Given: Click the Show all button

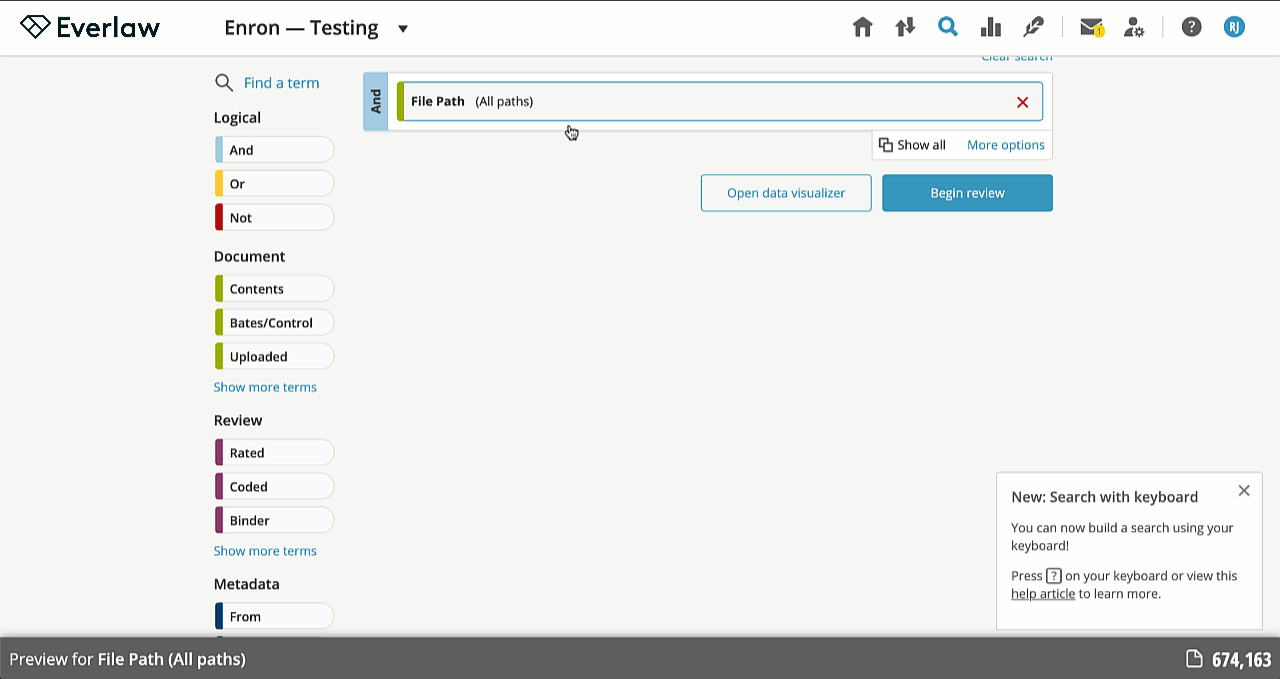Looking at the screenshot, I should (911, 145).
